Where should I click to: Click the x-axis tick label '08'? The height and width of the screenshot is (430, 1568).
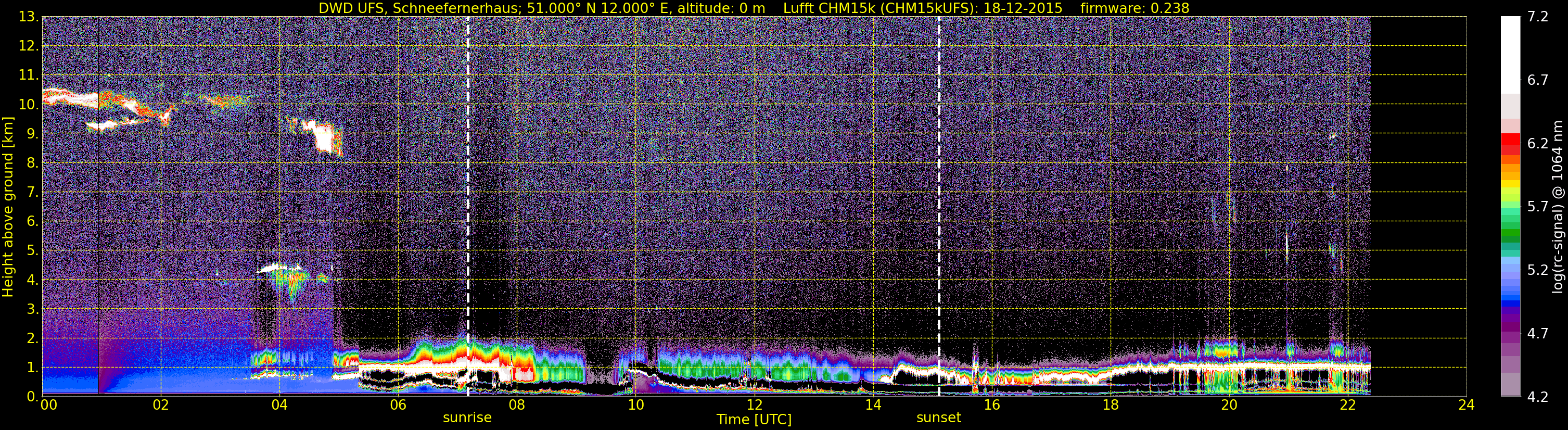(517, 405)
